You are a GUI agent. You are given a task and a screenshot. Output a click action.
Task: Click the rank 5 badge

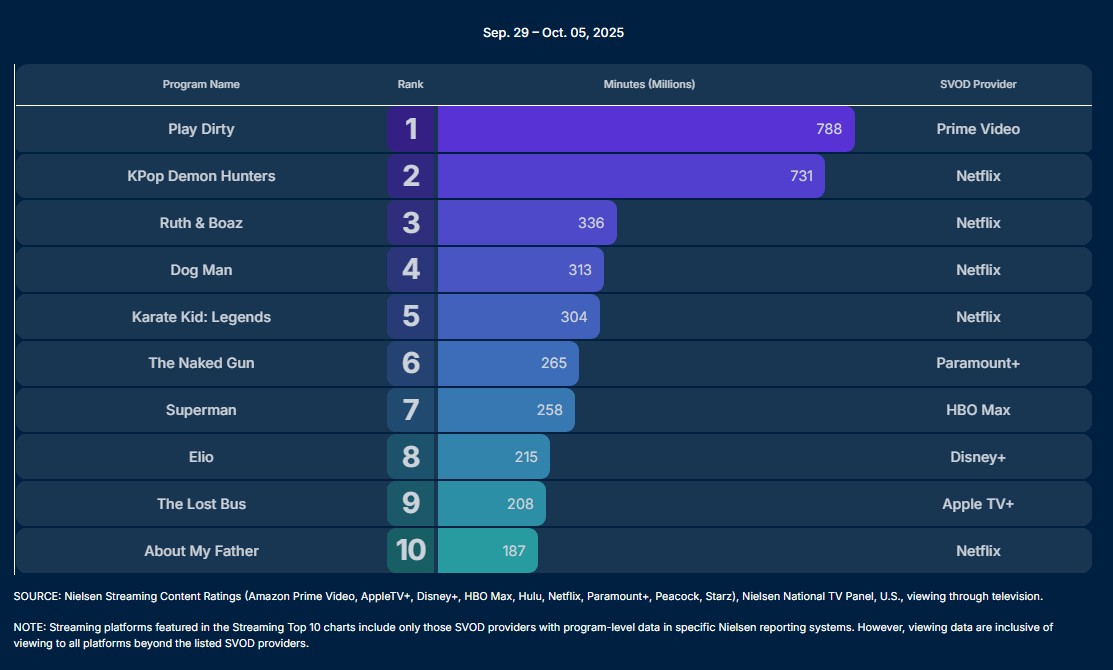(x=411, y=317)
